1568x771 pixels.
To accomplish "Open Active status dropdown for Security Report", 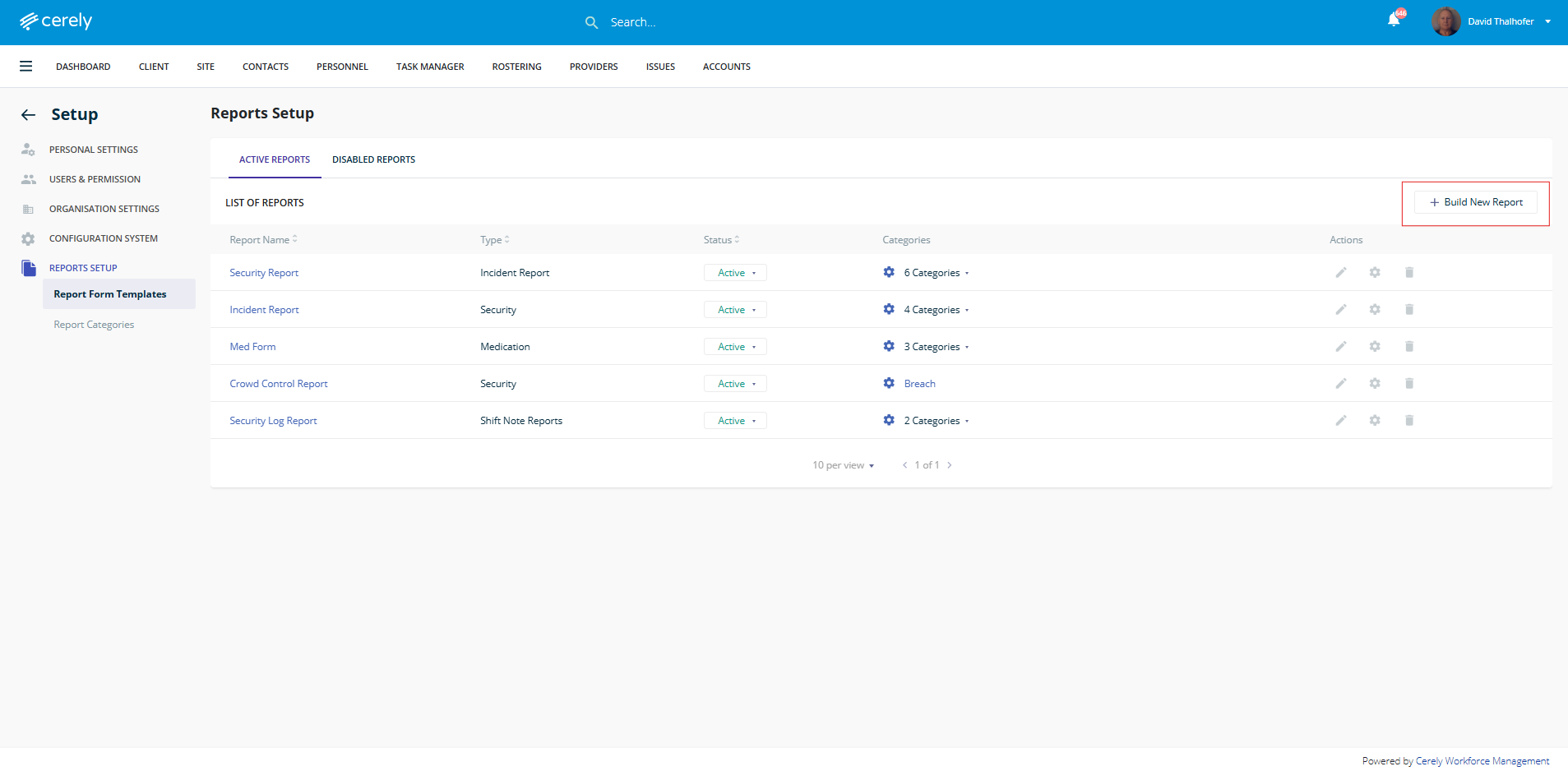I will coord(735,273).
